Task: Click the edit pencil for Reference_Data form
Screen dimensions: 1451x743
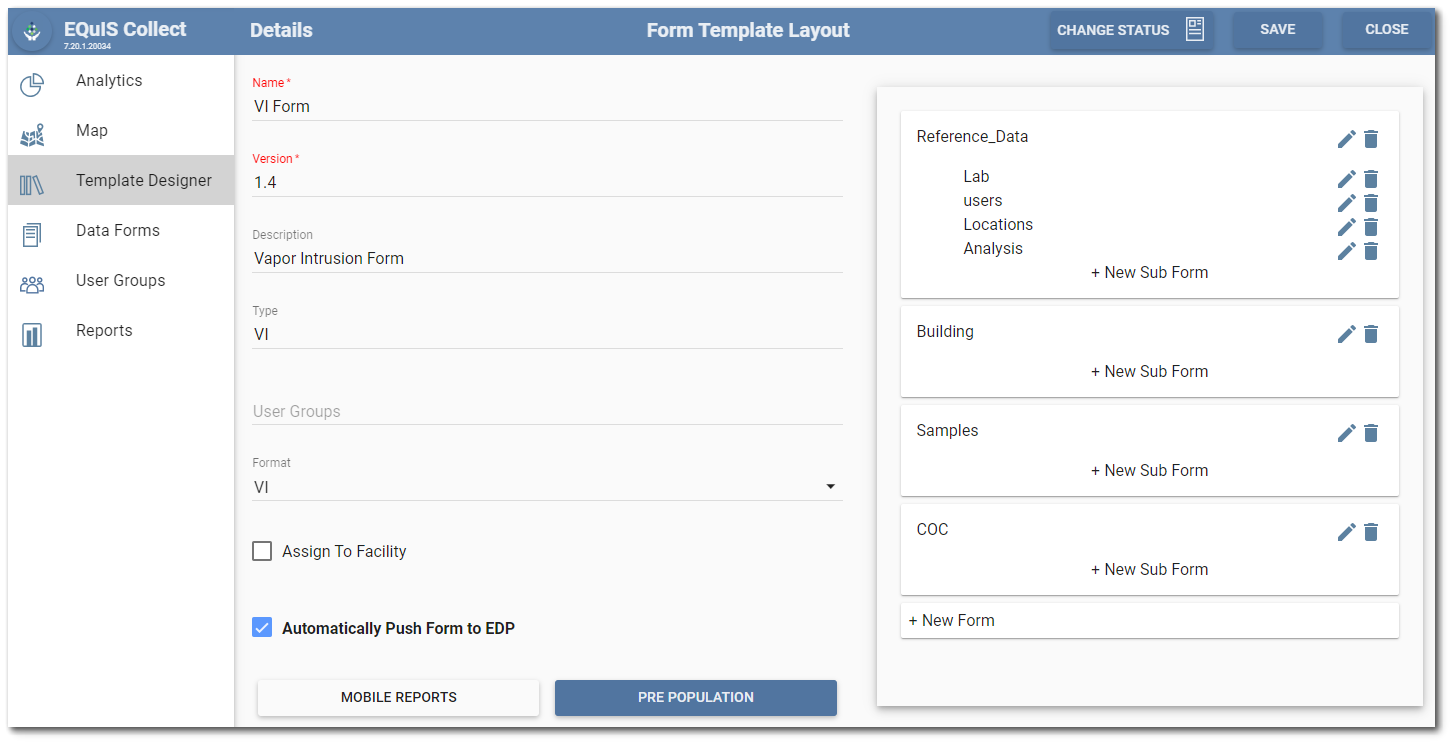Action: (x=1346, y=139)
